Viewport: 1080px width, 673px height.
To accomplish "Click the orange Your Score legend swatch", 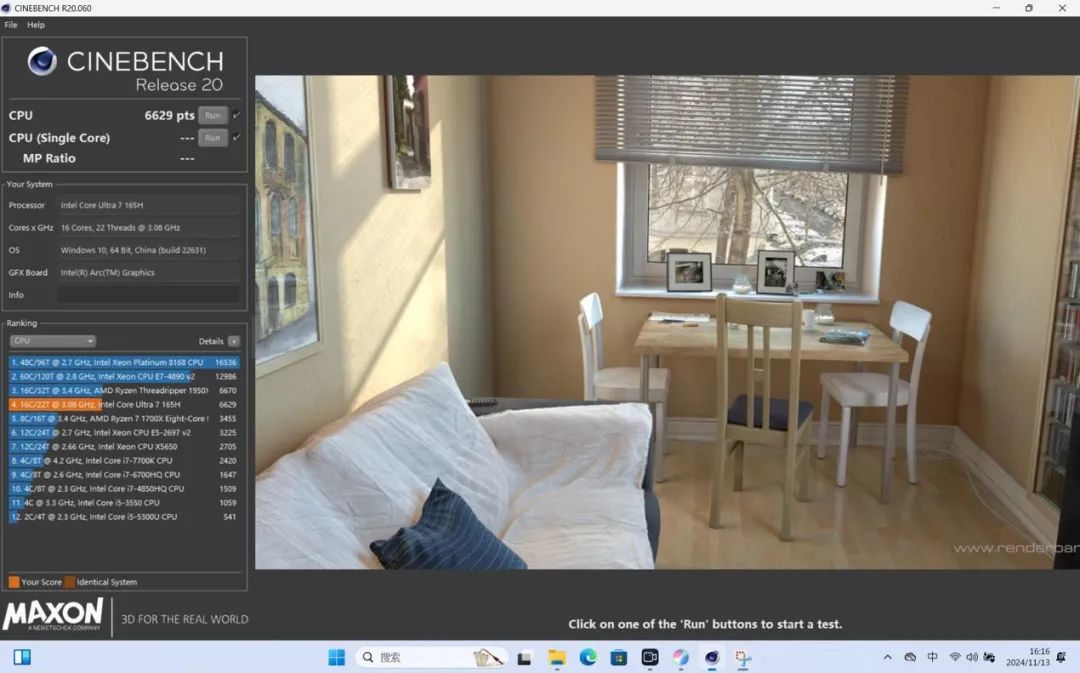I will pos(14,582).
